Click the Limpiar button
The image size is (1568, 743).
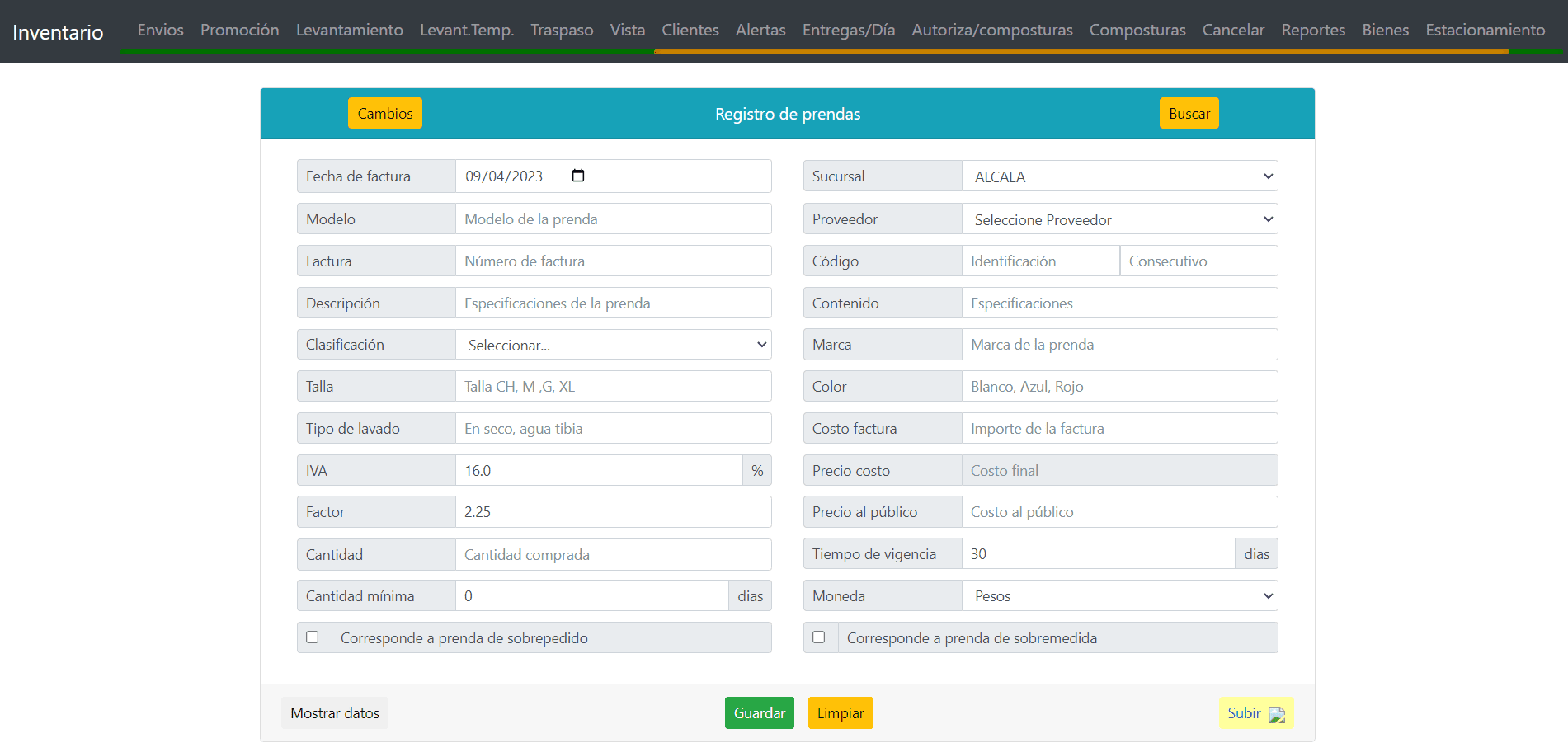tap(840, 713)
